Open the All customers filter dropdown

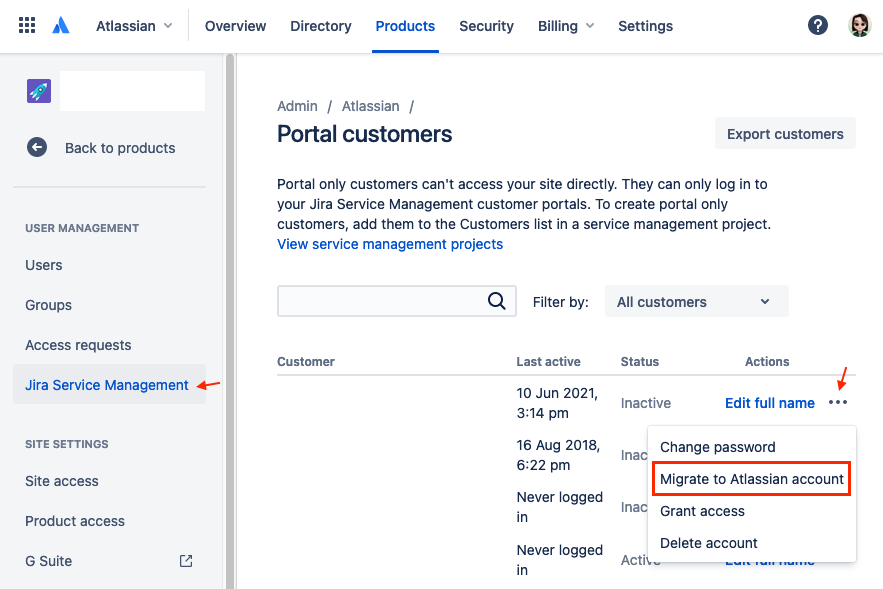(697, 301)
